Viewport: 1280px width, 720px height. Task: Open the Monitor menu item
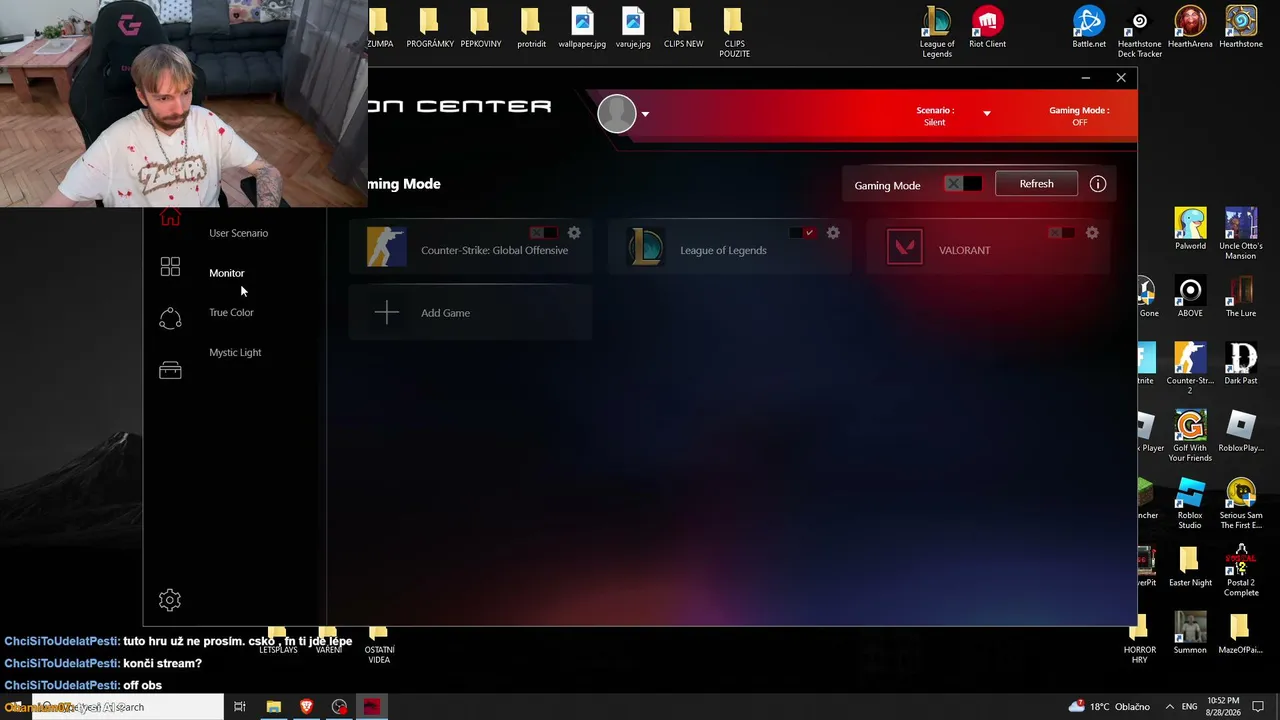tap(226, 273)
